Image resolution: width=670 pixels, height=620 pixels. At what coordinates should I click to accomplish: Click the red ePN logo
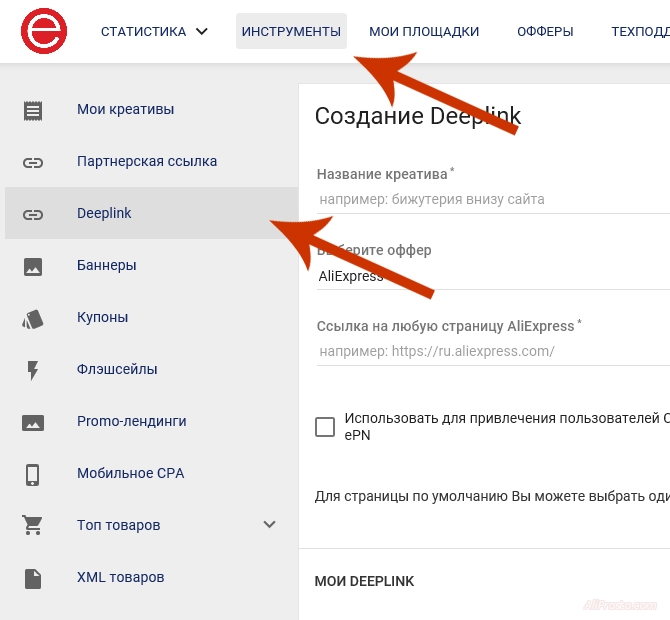click(44, 31)
